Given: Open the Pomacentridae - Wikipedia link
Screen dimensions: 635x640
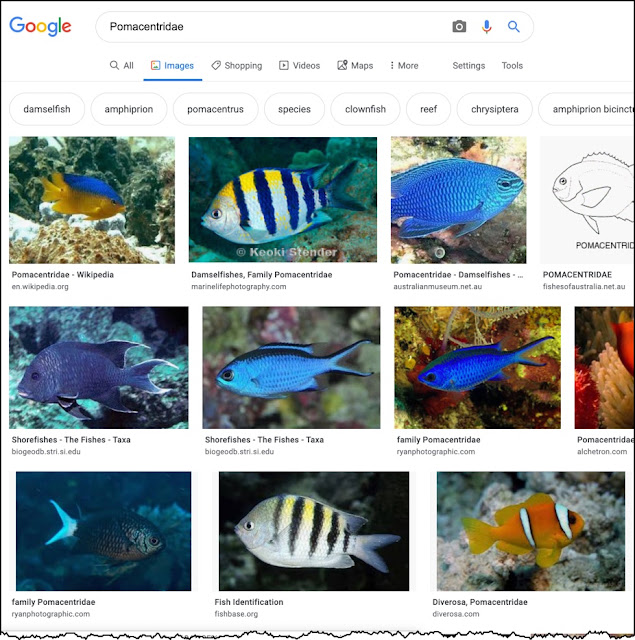Looking at the screenshot, I should click(63, 275).
